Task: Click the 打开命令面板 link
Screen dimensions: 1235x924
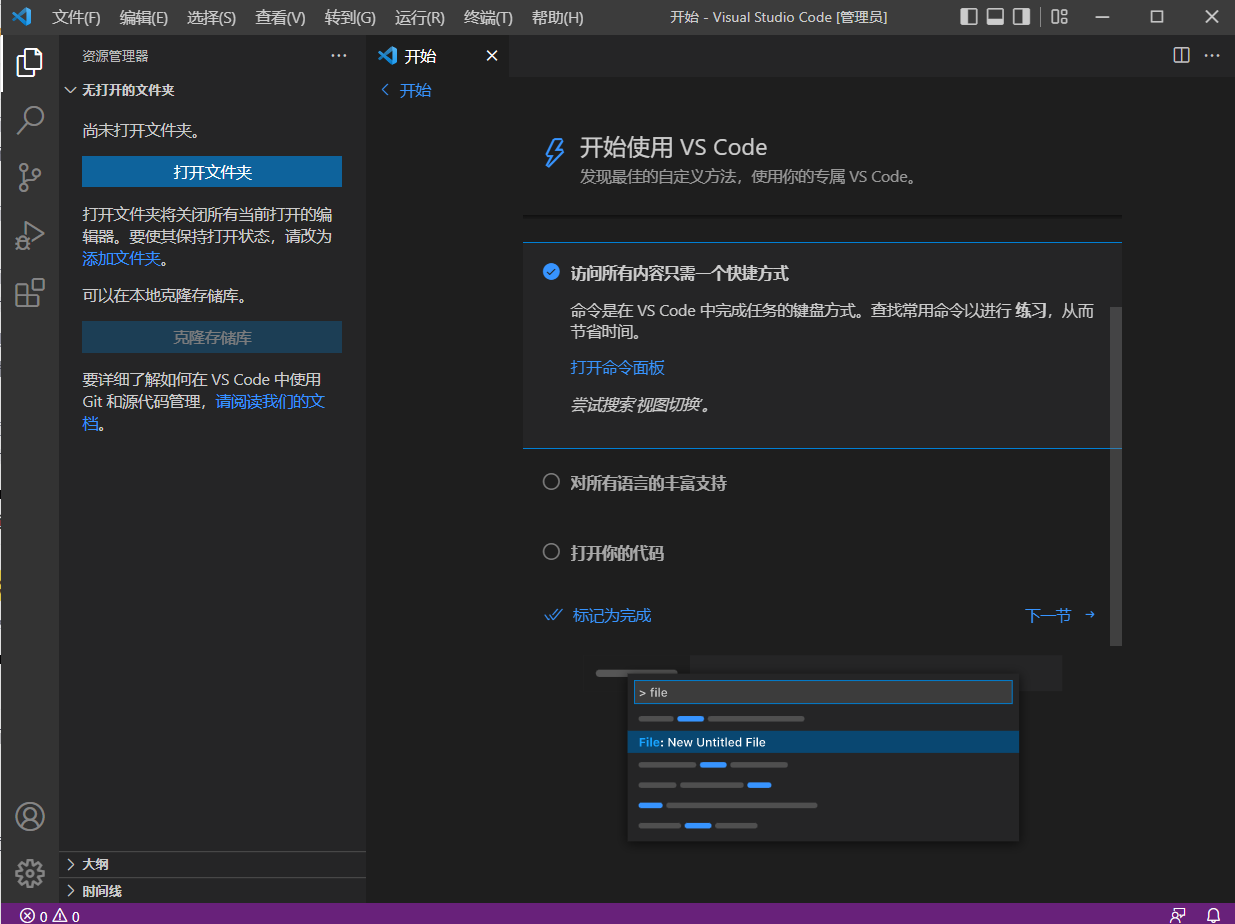Action: 618,368
